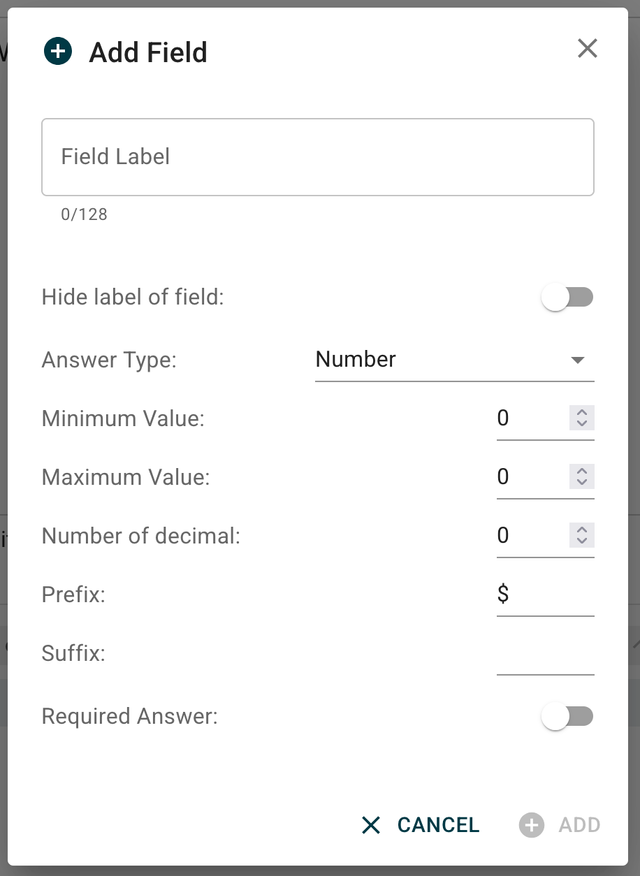This screenshot has height=876, width=640.
Task: Enable the Required Answer toggle
Action: click(567, 716)
